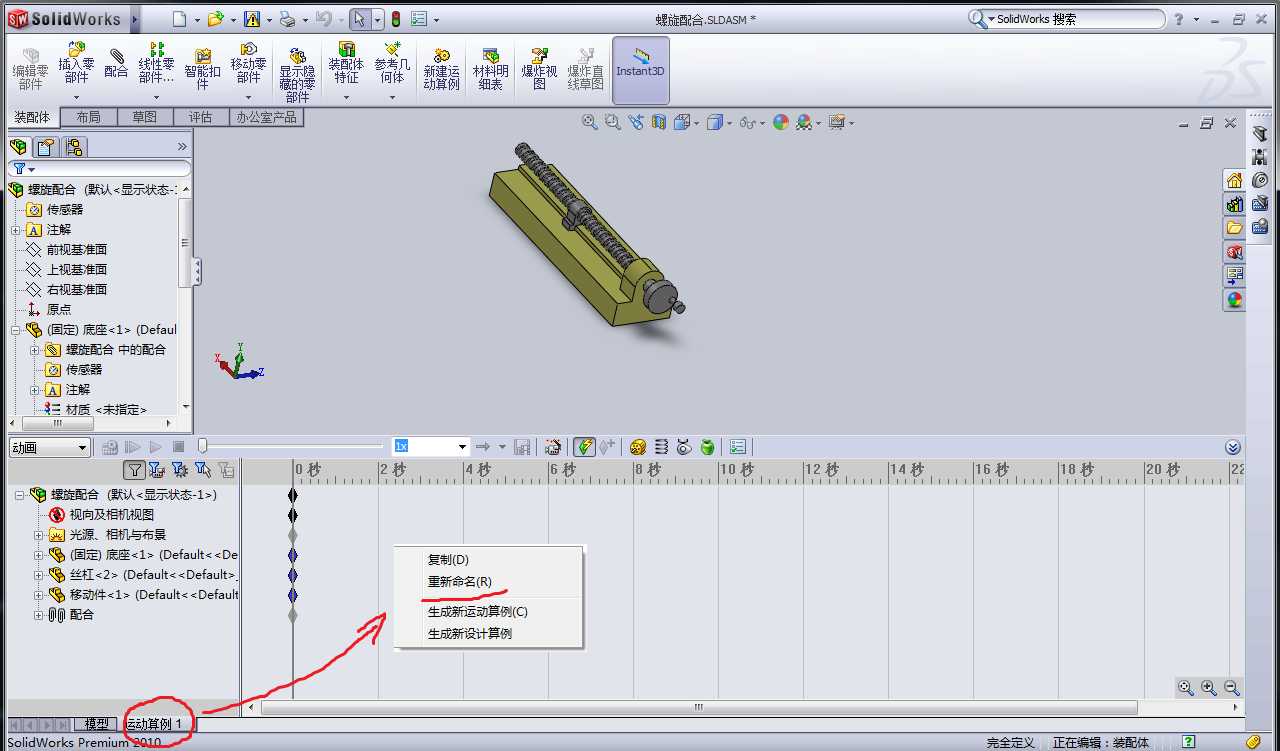Click the Exploded View (爆炸视图) tool
This screenshot has width=1280, height=751.
(539, 68)
